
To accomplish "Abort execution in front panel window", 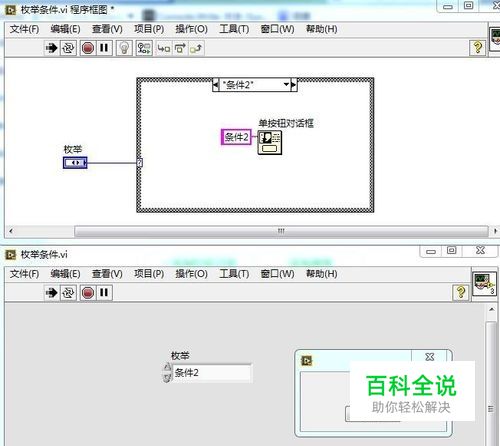I will 88,293.
